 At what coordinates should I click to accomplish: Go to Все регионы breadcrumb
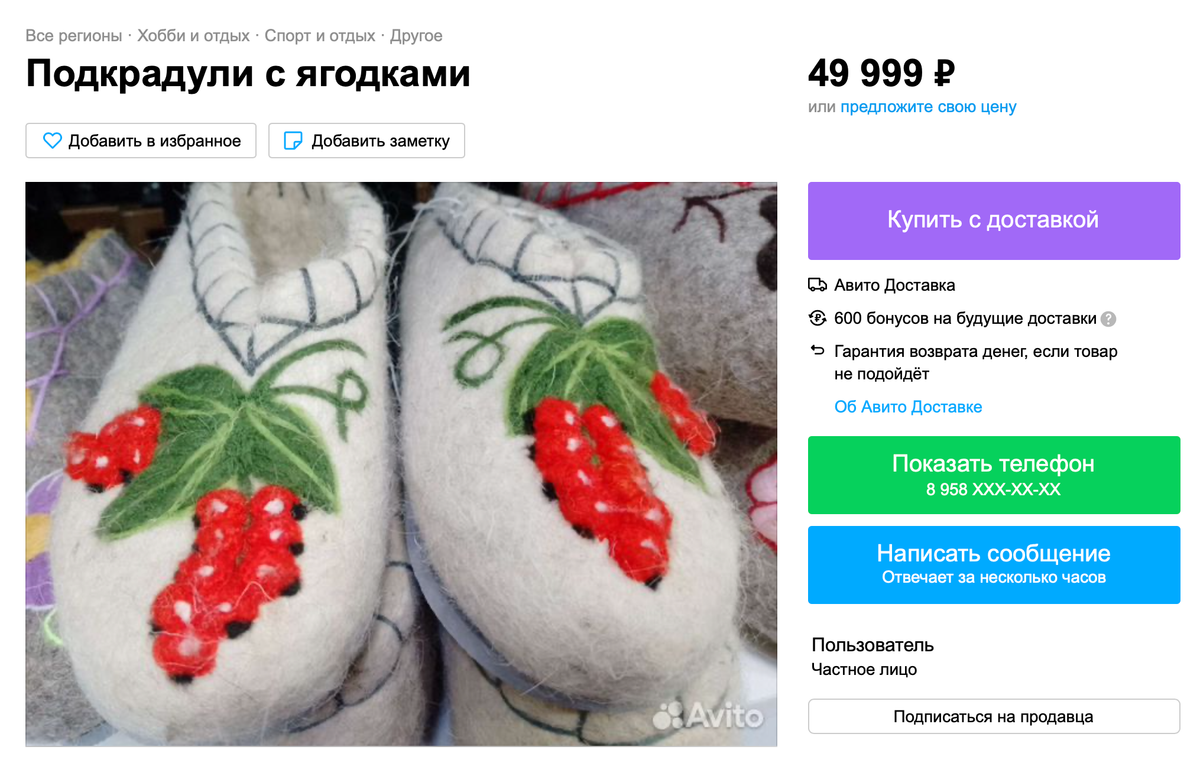pos(74,36)
